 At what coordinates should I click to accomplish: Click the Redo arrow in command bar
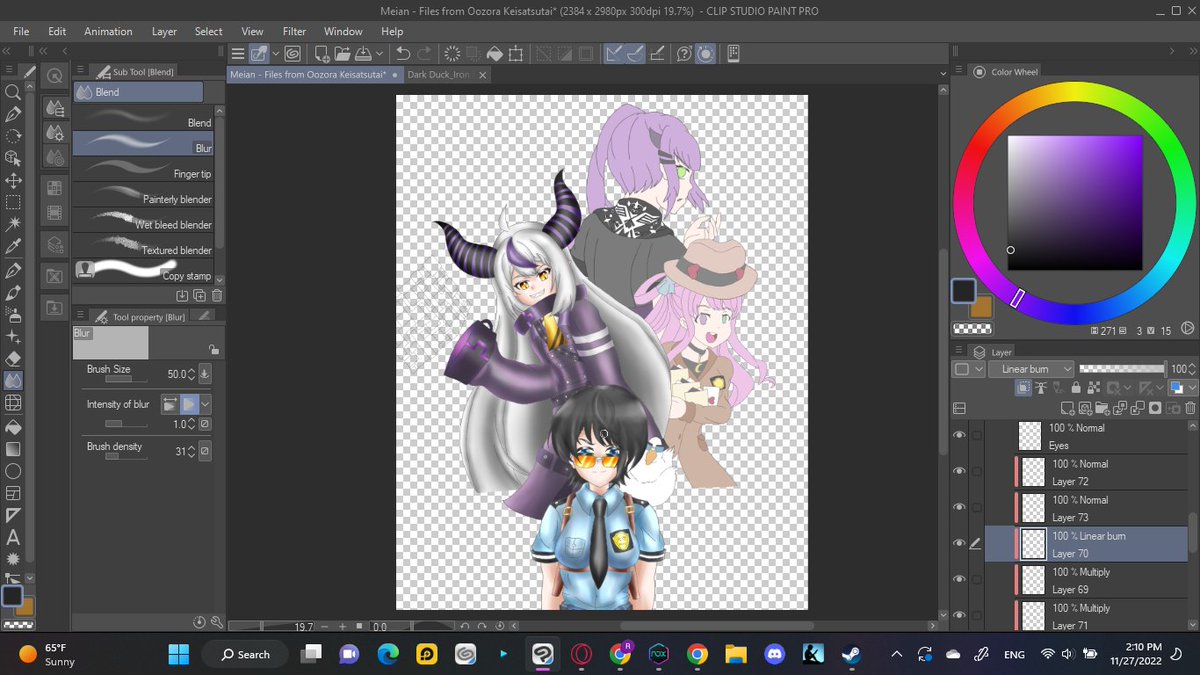(x=424, y=53)
